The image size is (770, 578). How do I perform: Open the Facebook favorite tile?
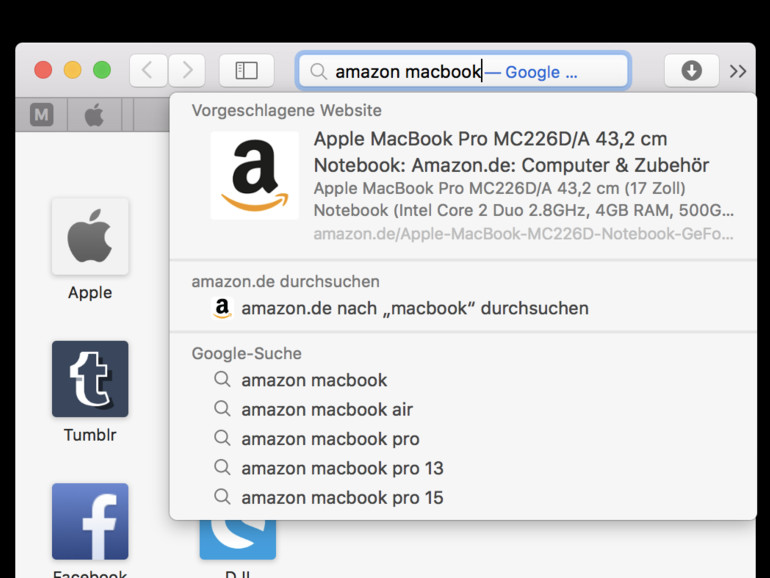[90, 521]
